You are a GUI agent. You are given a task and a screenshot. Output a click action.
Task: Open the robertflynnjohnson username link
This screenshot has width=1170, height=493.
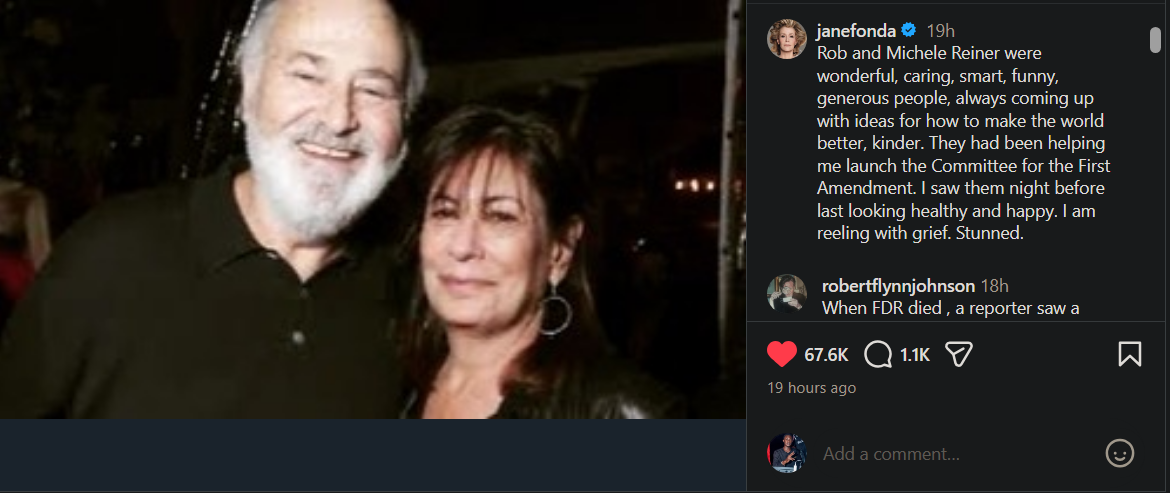898,286
